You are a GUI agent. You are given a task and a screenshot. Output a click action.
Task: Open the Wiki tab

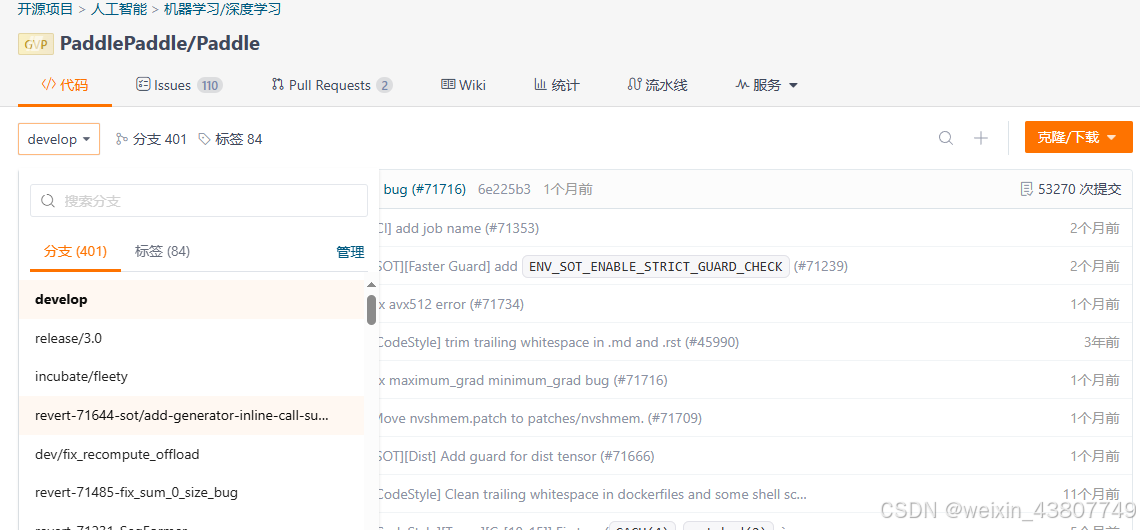(x=464, y=85)
